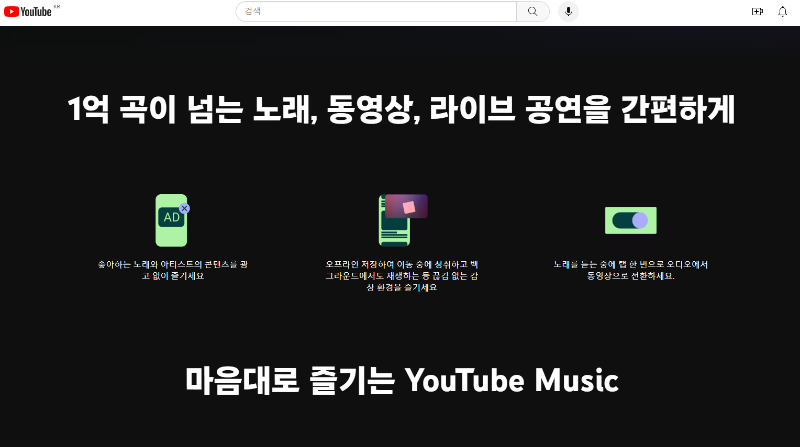Image resolution: width=800 pixels, height=447 pixels.
Task: Click the ad-free phone AD illustration
Action: pyautogui.click(x=172, y=220)
